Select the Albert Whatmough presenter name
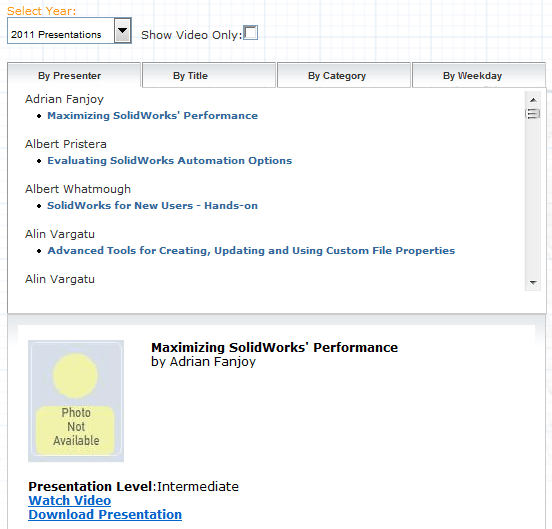The width and height of the screenshot is (552, 529). pyautogui.click(x=78, y=189)
